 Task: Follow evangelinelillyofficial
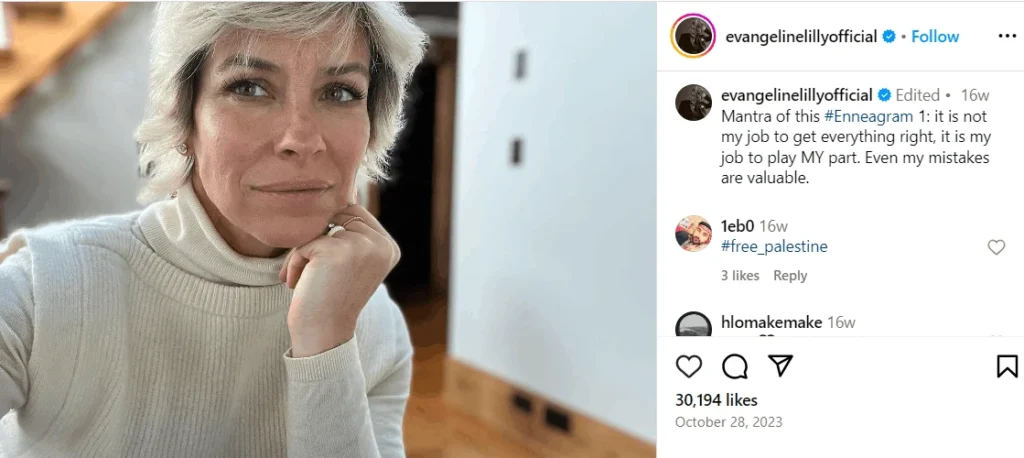click(935, 37)
